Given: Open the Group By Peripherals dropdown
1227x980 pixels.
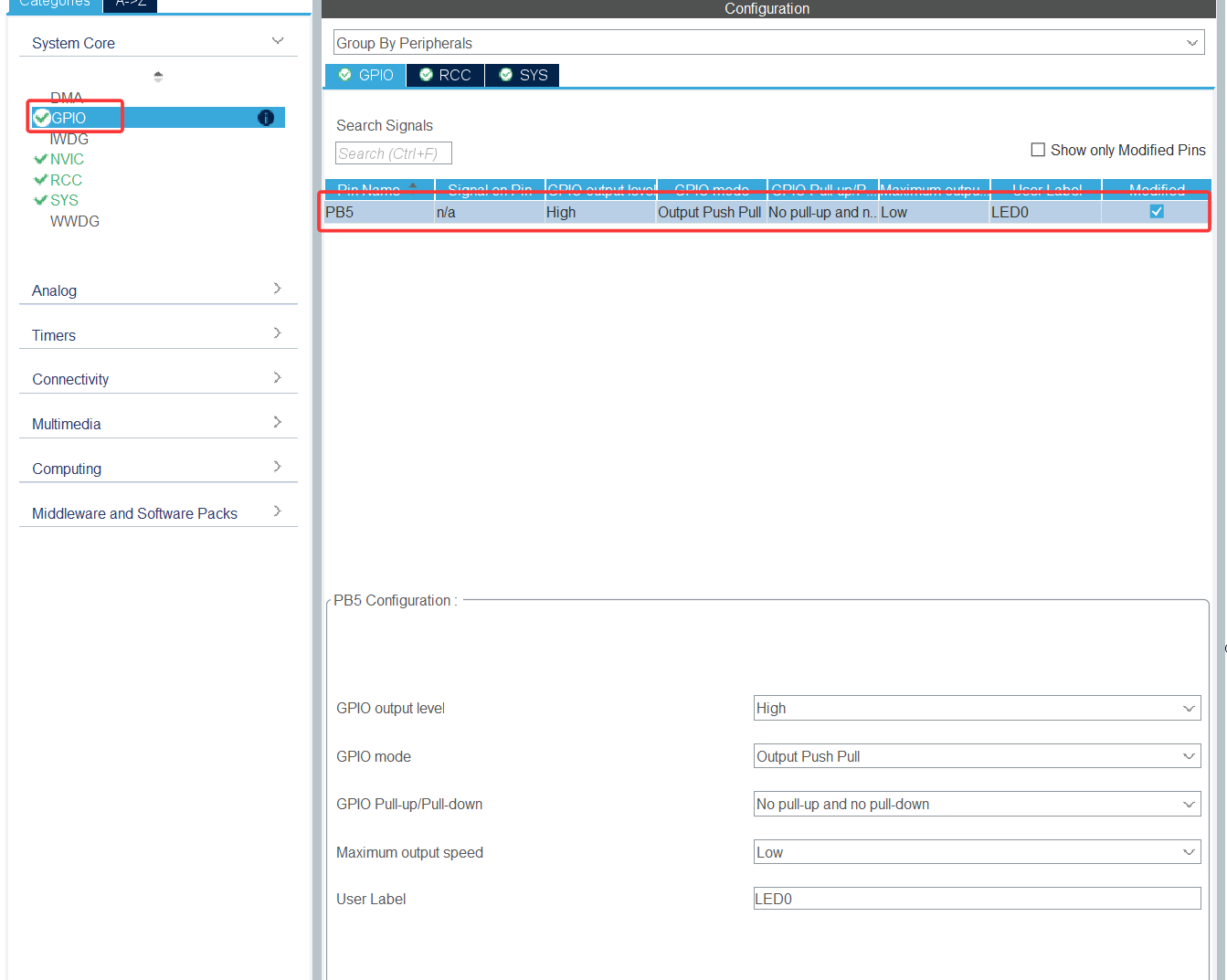Looking at the screenshot, I should pyautogui.click(x=768, y=43).
